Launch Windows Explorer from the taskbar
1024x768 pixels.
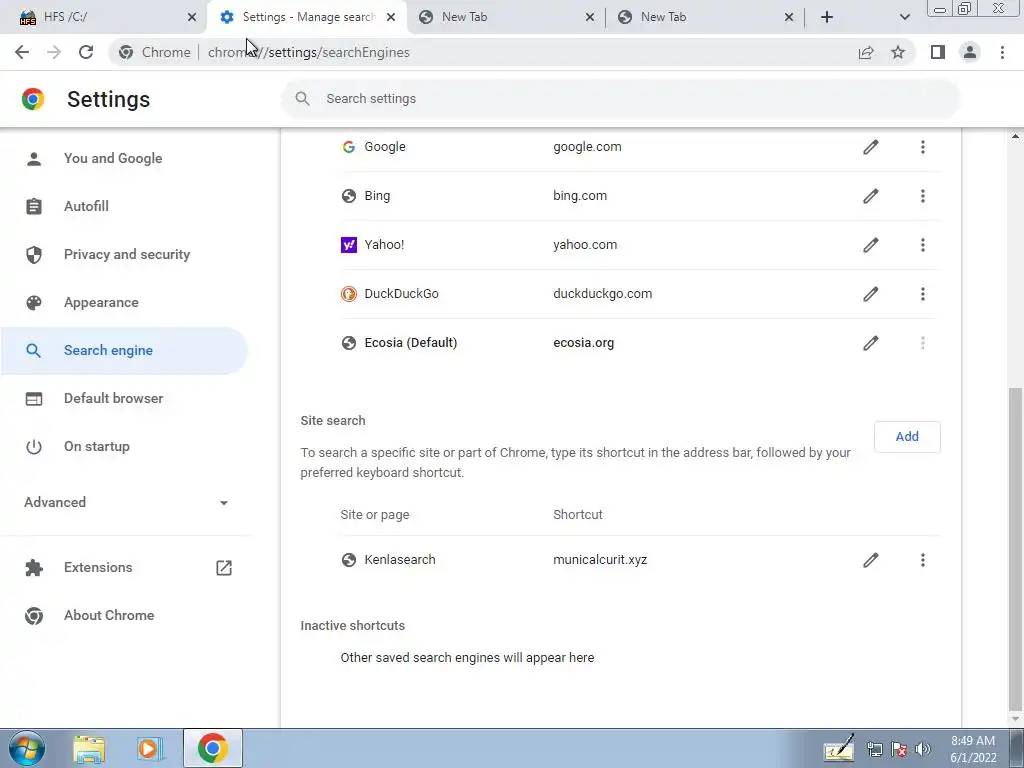(89, 748)
